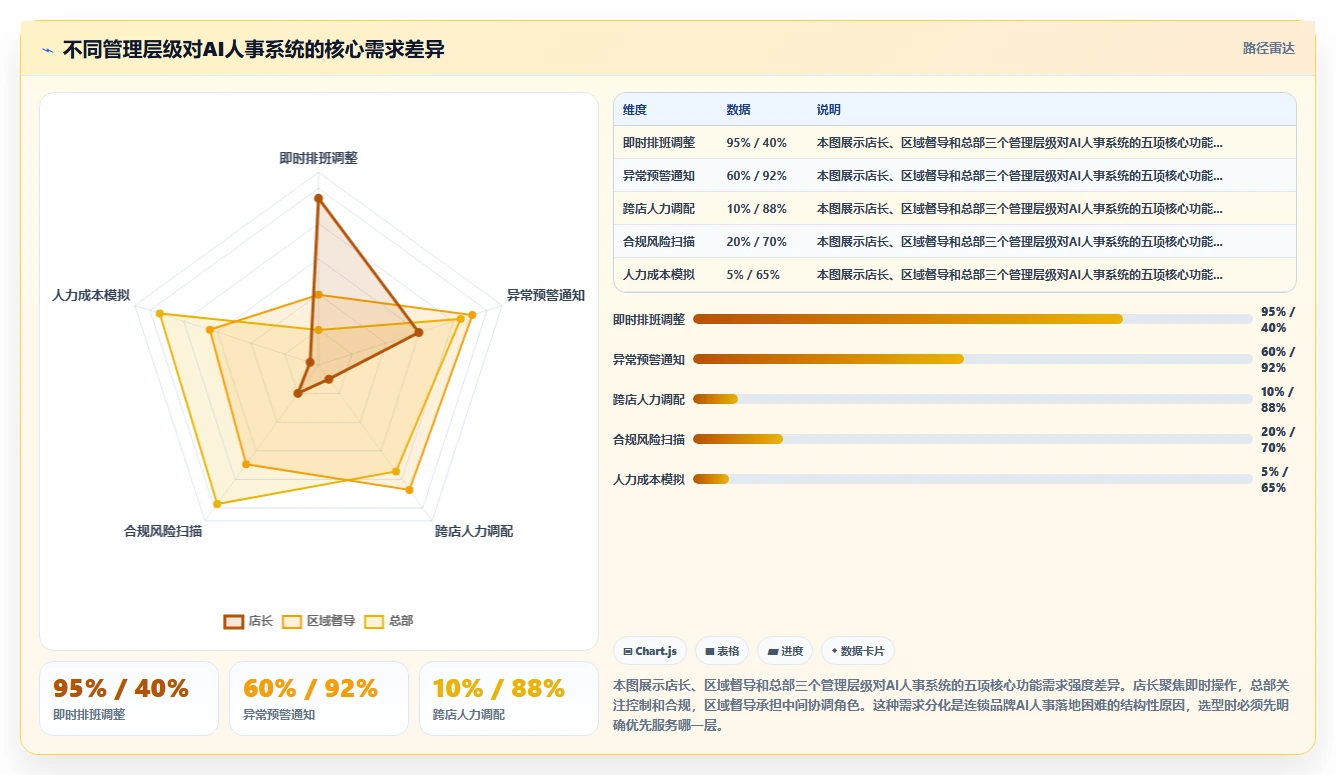
Task: Click the 数据 column header
Action: (738, 110)
